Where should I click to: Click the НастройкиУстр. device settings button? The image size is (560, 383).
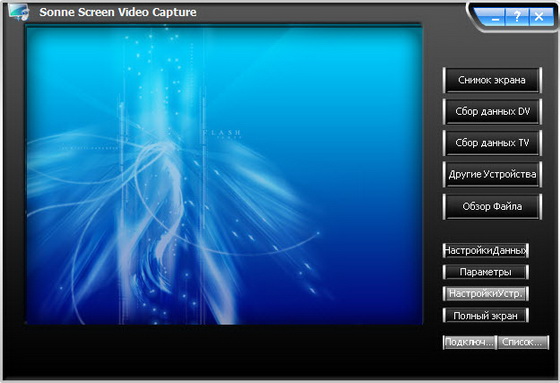(486, 294)
